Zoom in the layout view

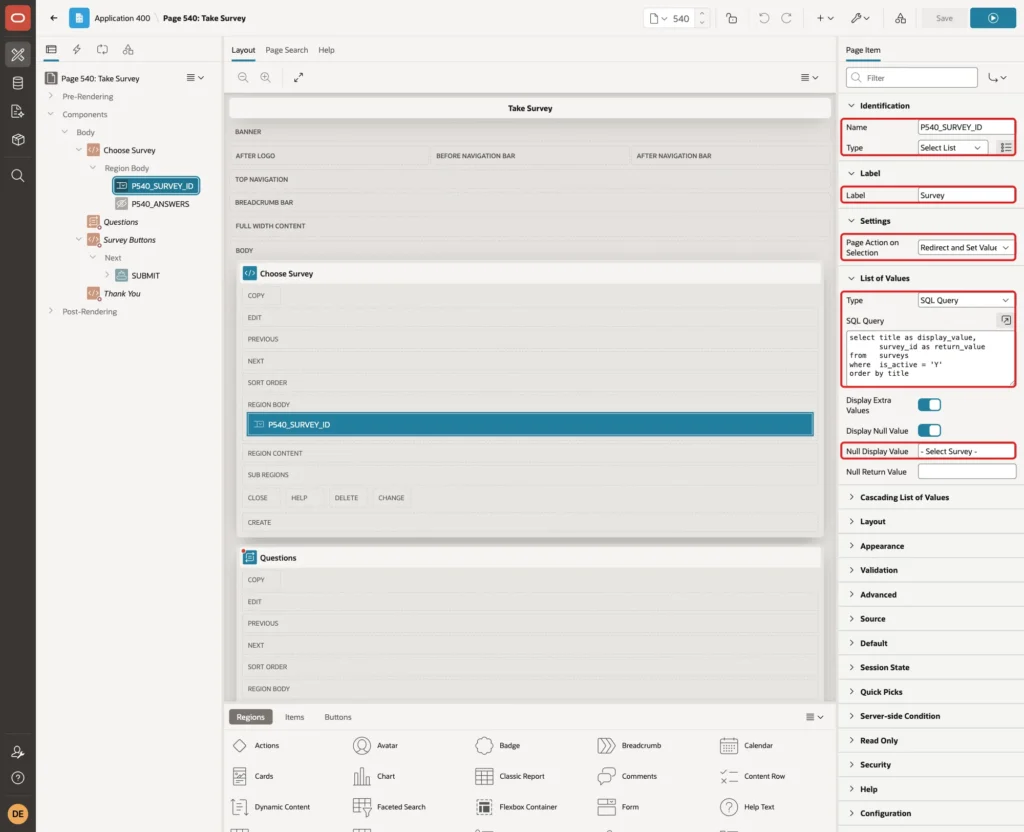[x=265, y=77]
